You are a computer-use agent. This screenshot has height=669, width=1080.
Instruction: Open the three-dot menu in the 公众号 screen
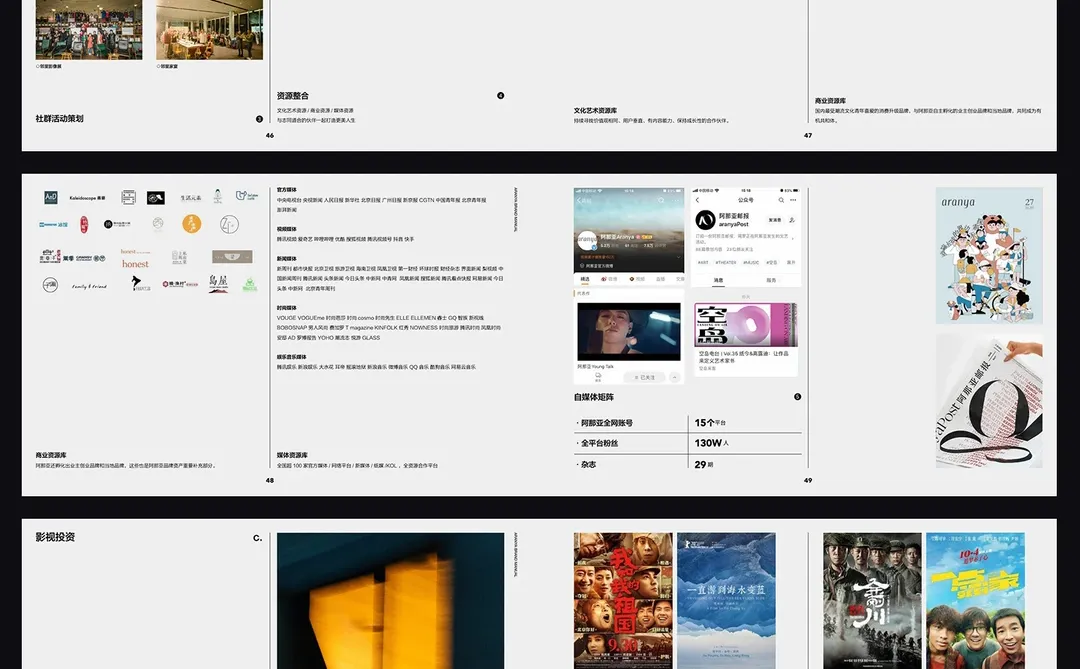click(x=793, y=200)
